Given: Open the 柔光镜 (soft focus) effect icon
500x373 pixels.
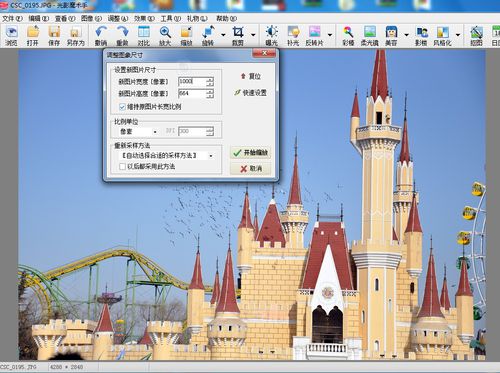Looking at the screenshot, I should [x=370, y=36].
